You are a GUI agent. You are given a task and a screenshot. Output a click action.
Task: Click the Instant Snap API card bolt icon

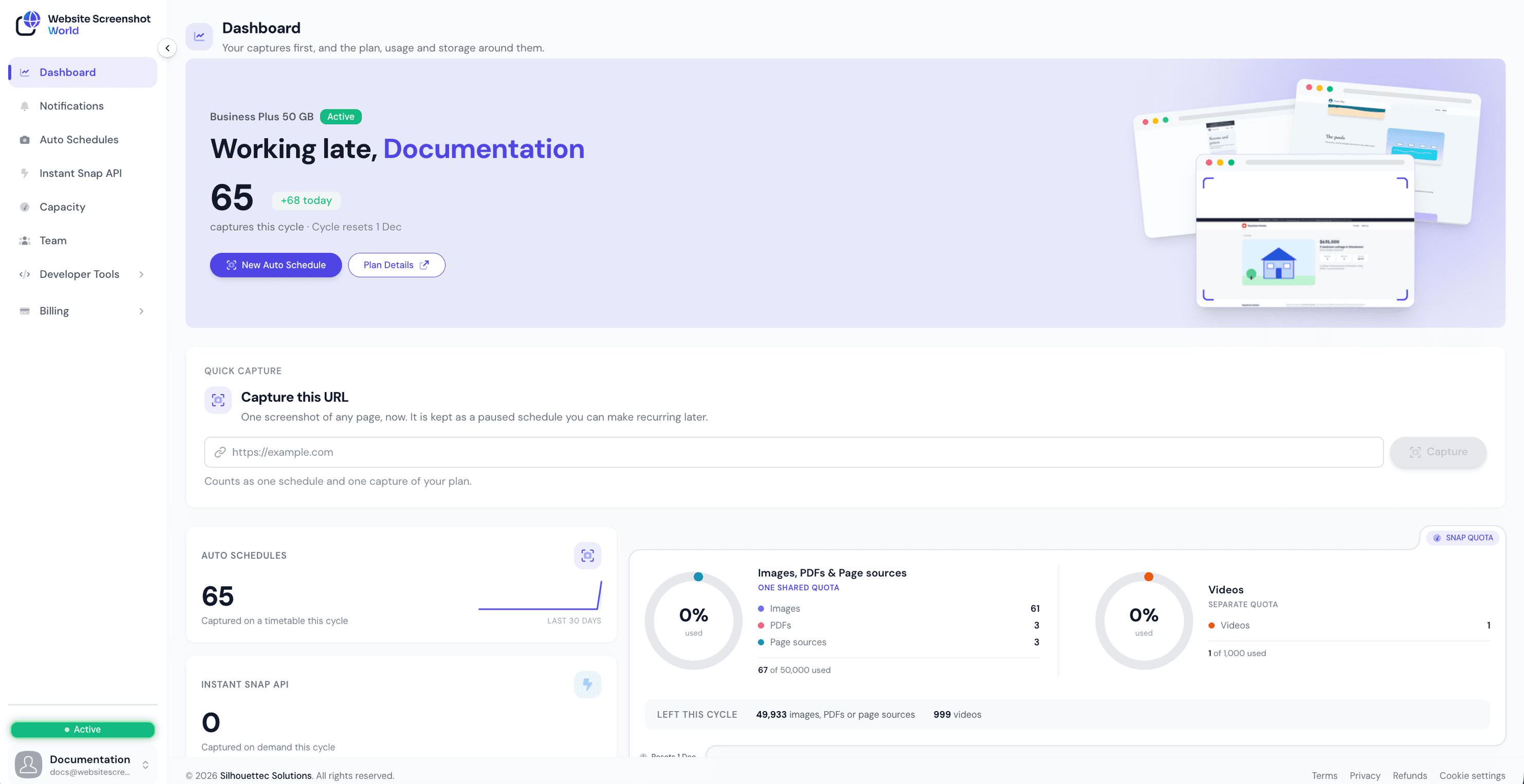(x=587, y=685)
